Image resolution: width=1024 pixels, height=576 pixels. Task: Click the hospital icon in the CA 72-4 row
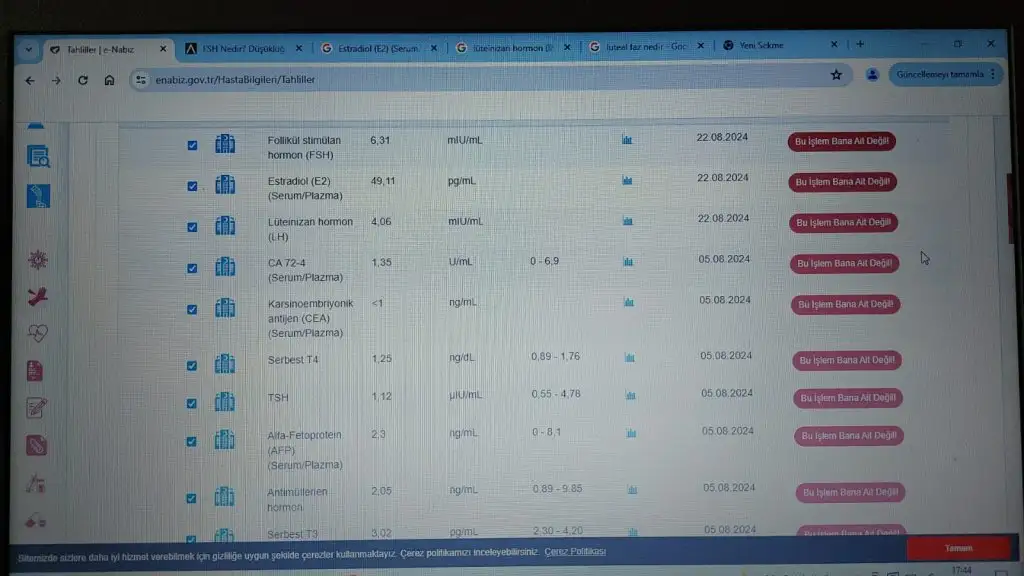(x=225, y=266)
